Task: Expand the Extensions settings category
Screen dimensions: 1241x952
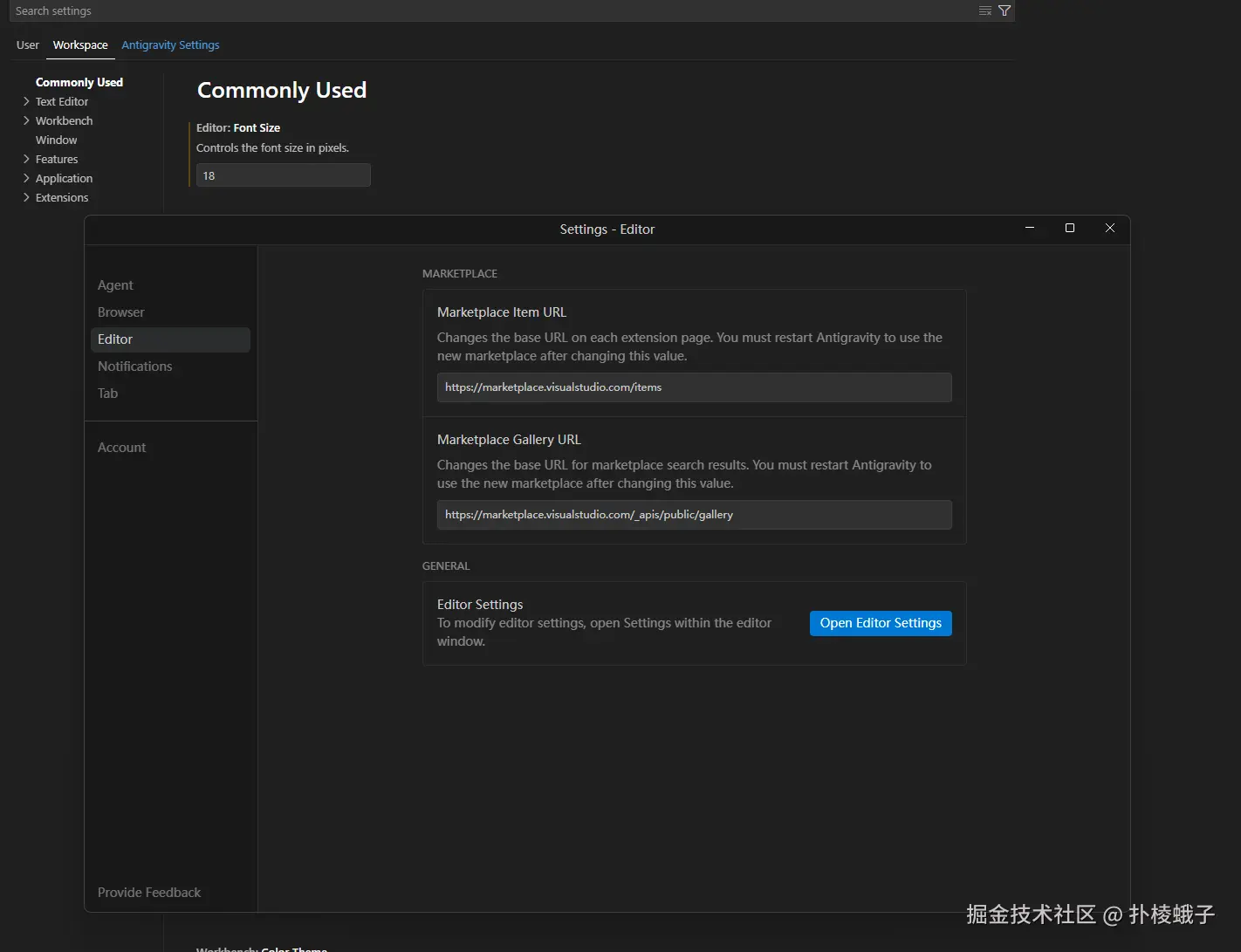Action: (x=26, y=197)
